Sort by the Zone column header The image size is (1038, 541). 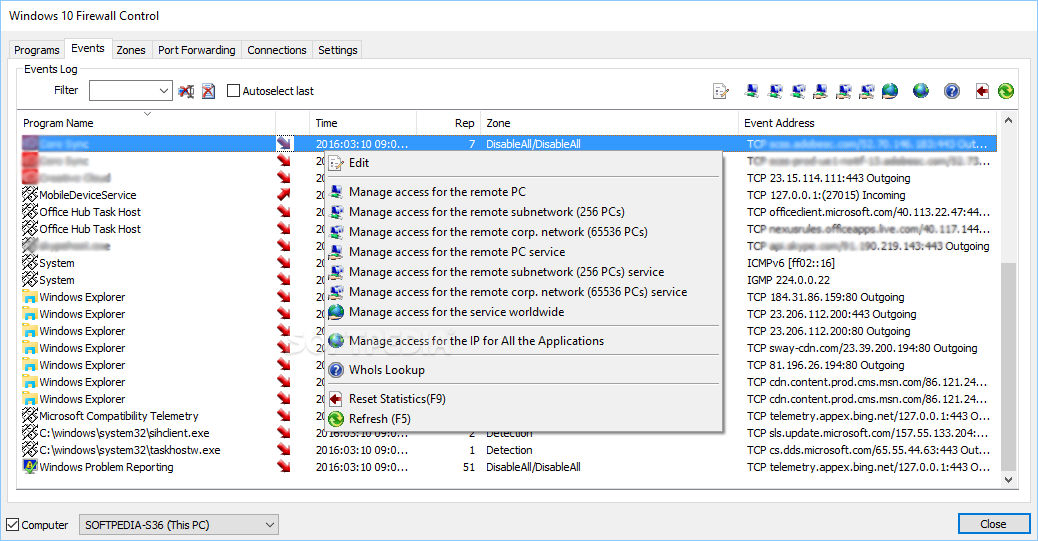pyautogui.click(x=609, y=123)
